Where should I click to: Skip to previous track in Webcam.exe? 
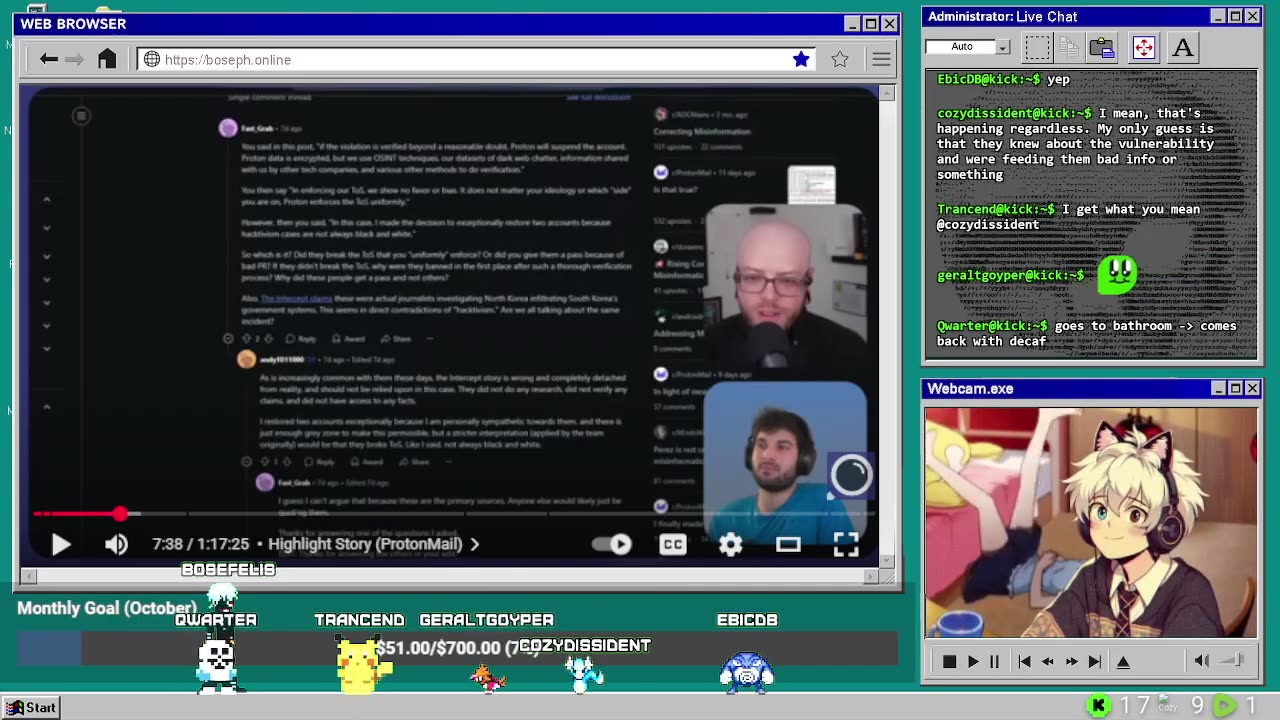tap(1024, 661)
